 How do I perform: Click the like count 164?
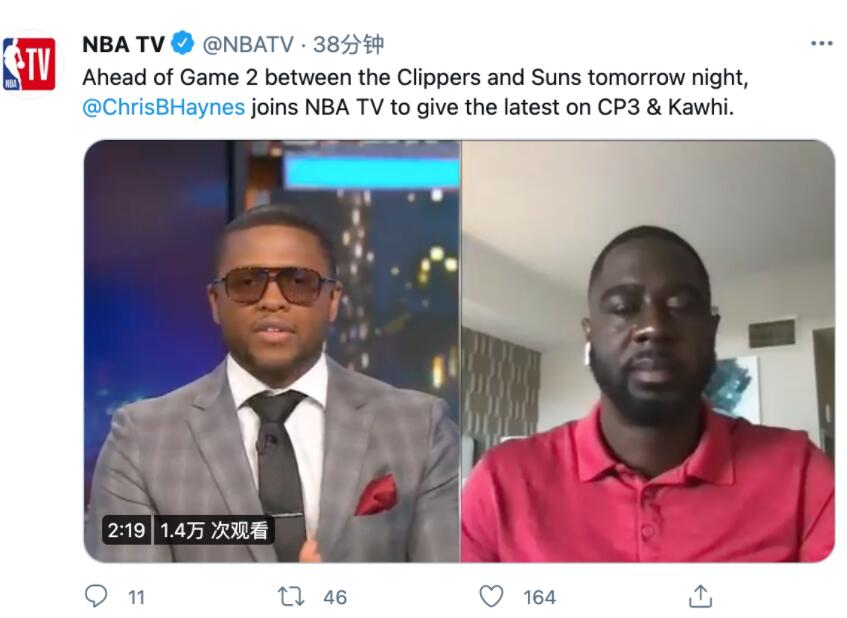(539, 597)
